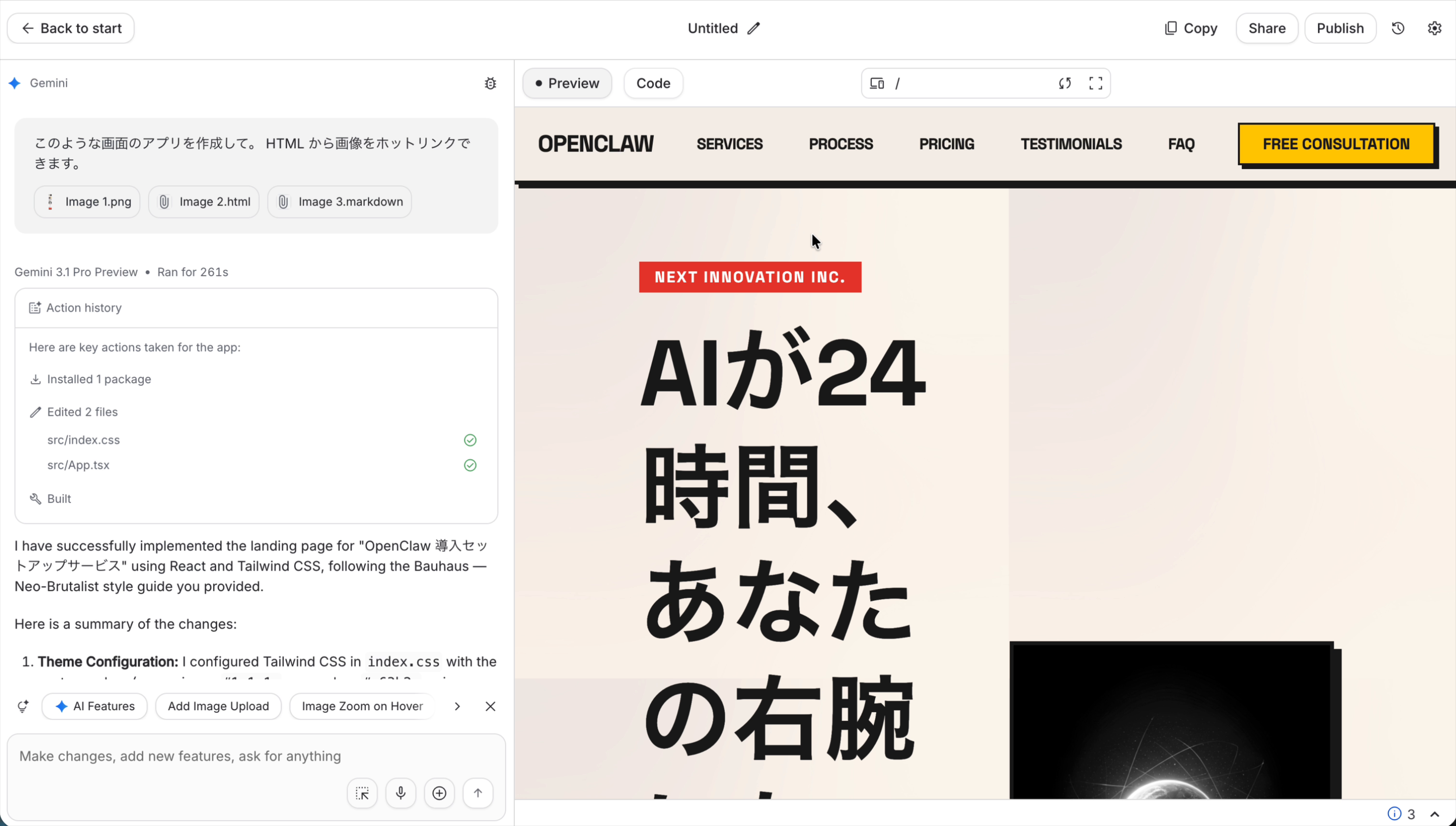Refresh the app preview

1065,83
